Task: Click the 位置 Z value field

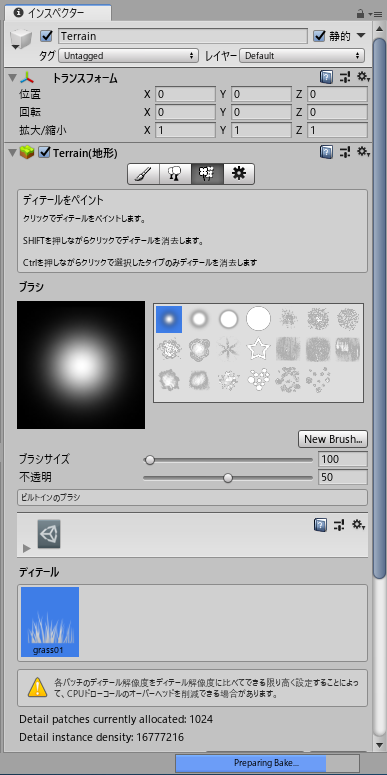Action: (338, 94)
